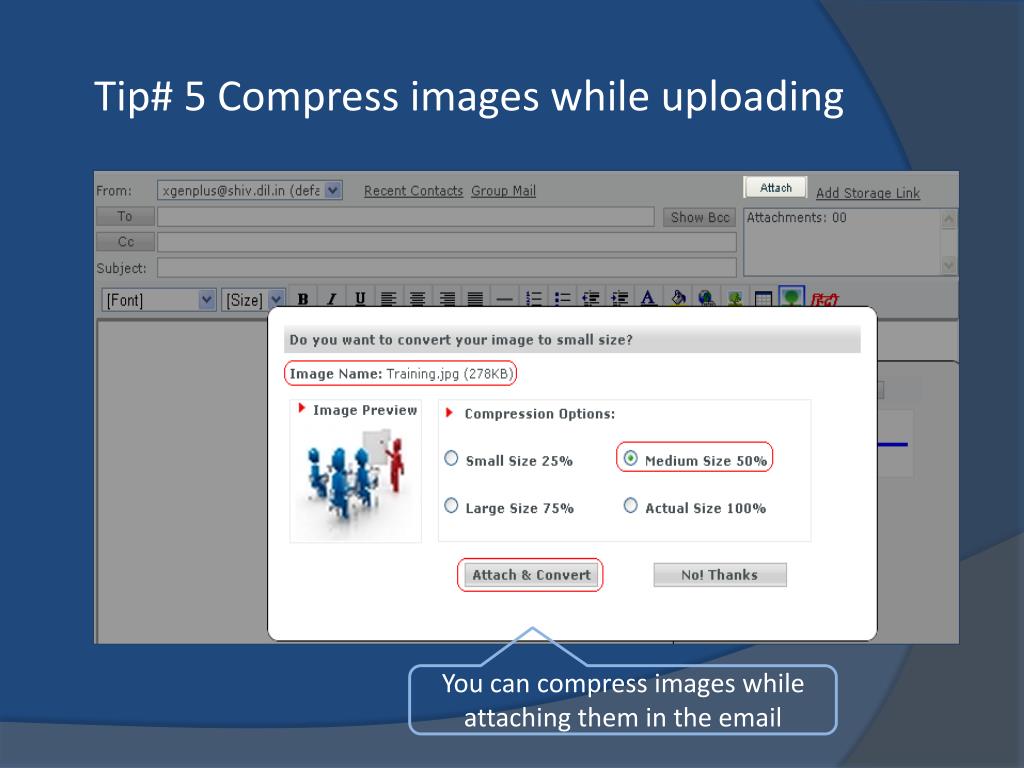Viewport: 1024px width, 768px height.
Task: Center align text in editor toolbar
Action: 417,299
